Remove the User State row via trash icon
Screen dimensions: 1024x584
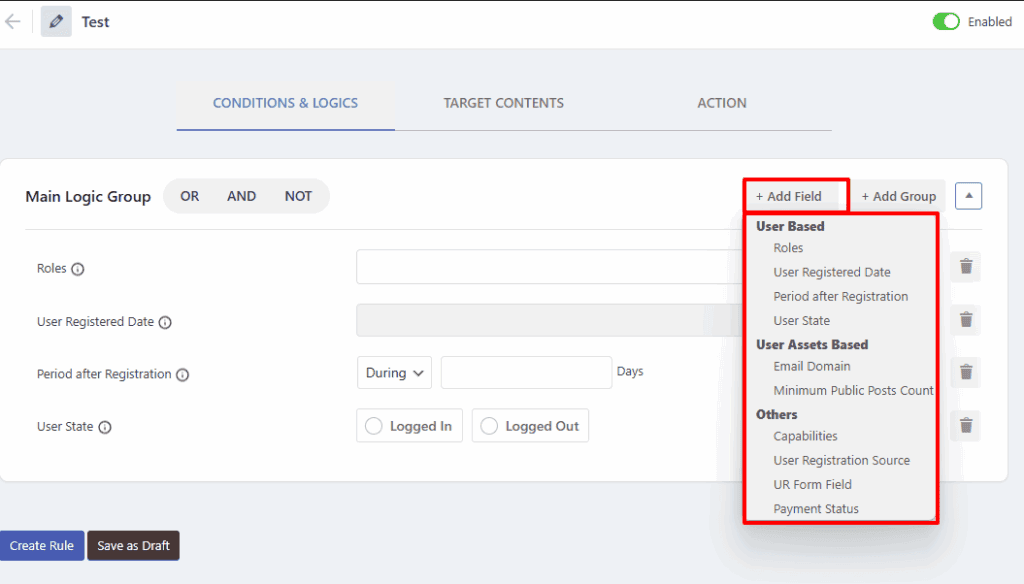coord(964,425)
